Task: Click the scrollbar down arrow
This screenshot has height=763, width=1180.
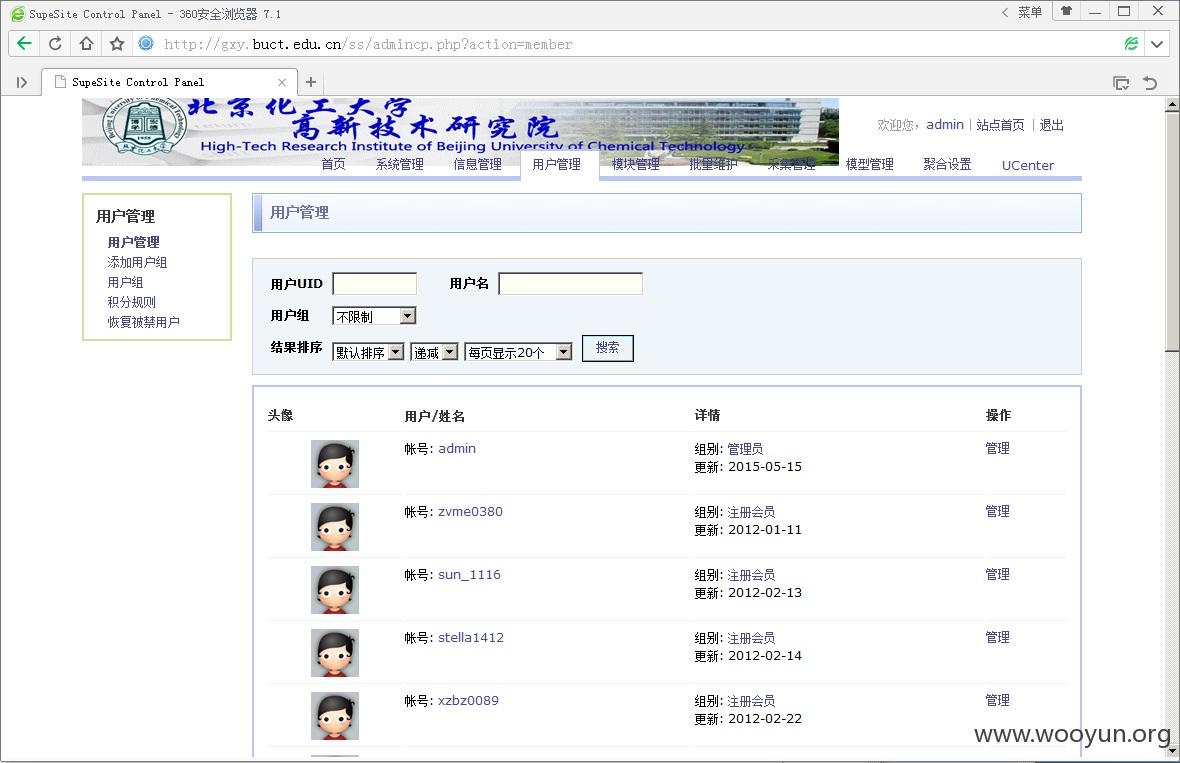Action: (x=1172, y=750)
